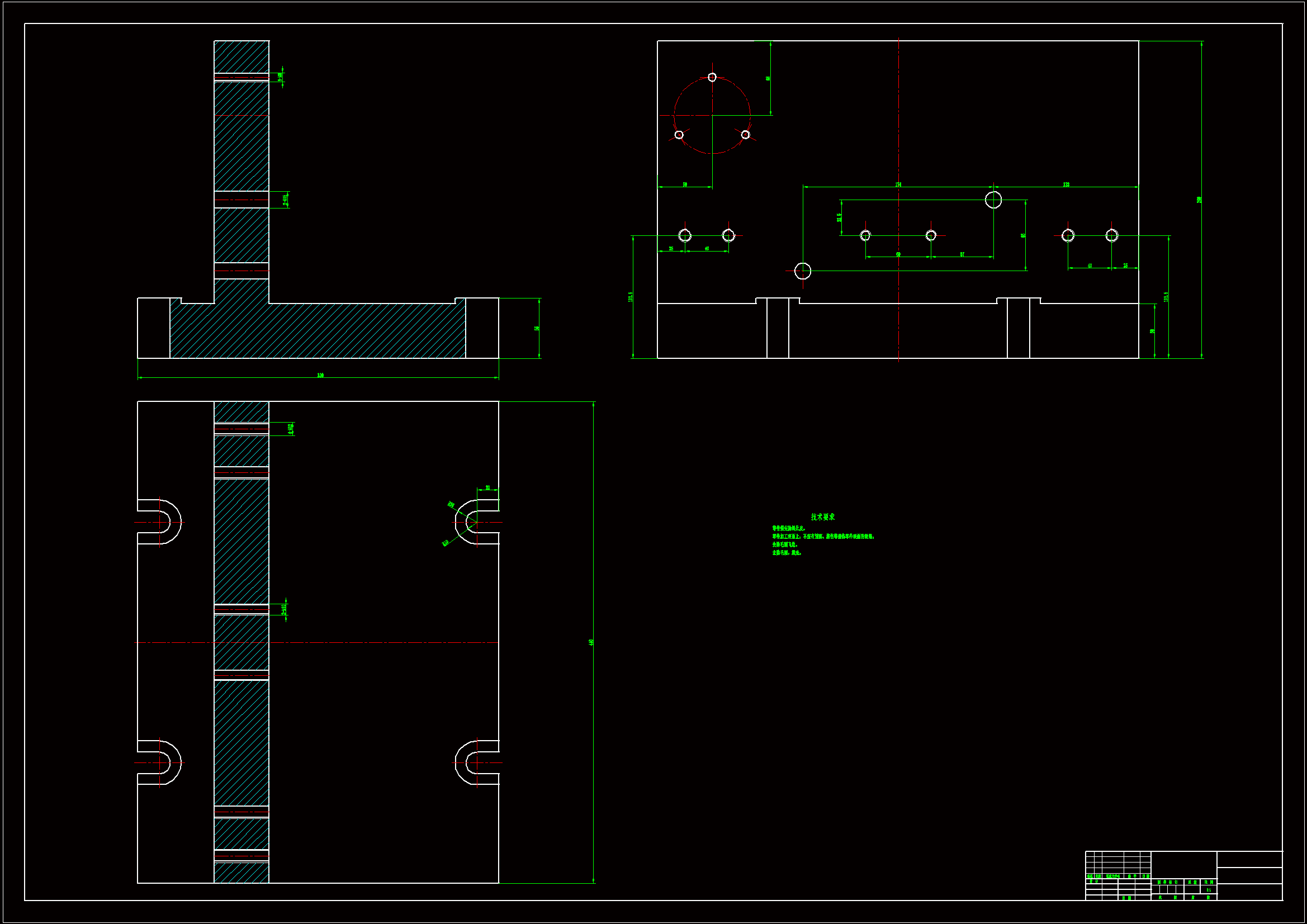Viewport: 1307px width, 924px height.
Task: Select the lower-right hole on red bolt circle
Action: point(745,135)
